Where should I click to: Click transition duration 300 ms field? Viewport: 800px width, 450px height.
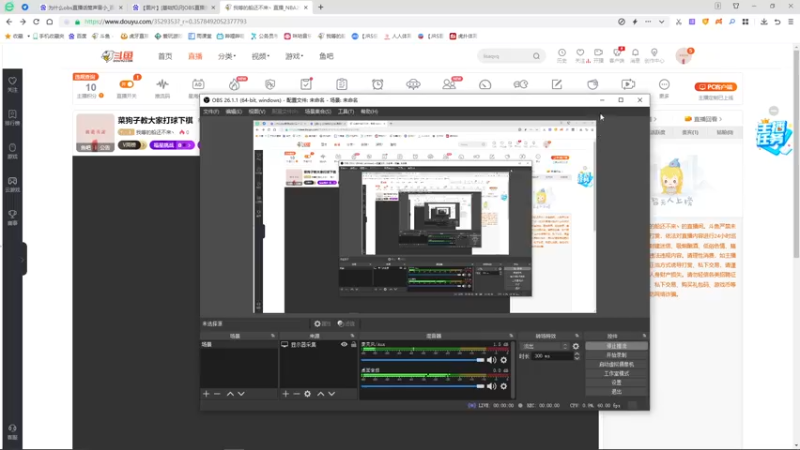552,356
